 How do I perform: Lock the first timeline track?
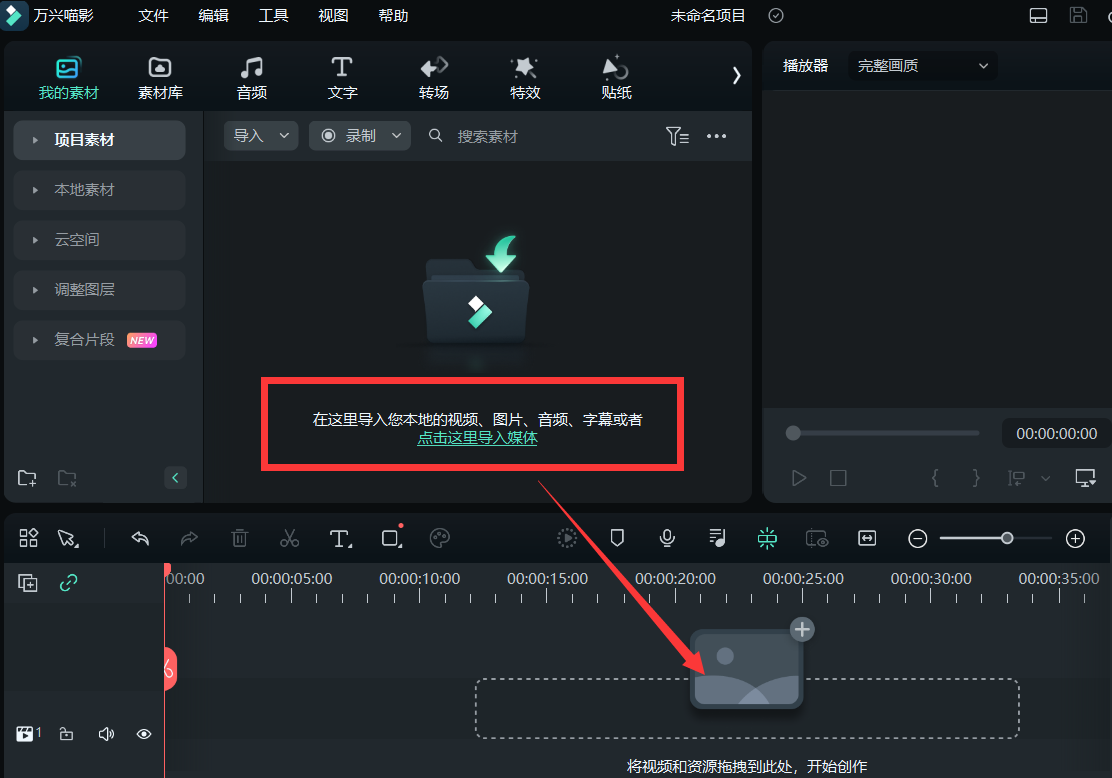coord(66,733)
